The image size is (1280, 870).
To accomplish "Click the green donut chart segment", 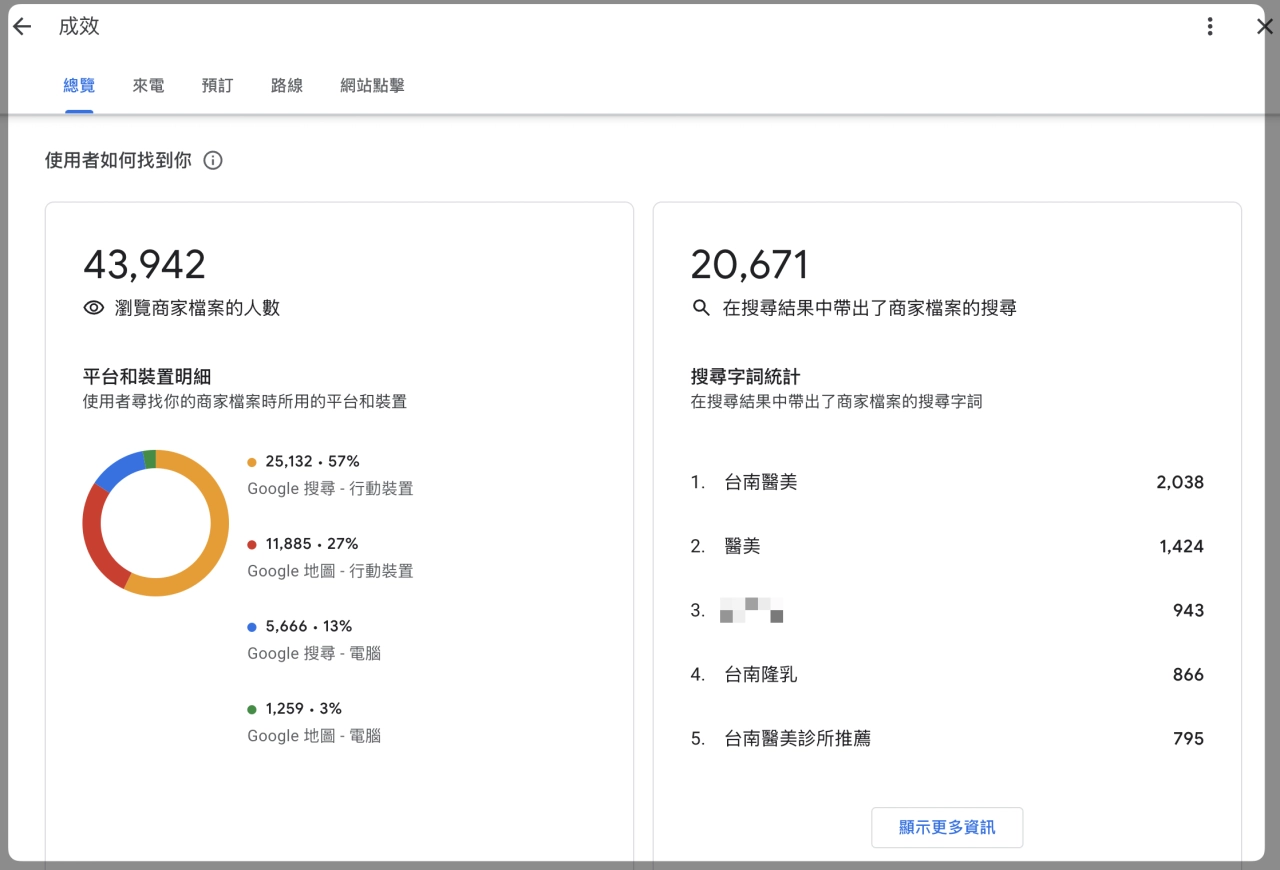I will pos(150,459).
